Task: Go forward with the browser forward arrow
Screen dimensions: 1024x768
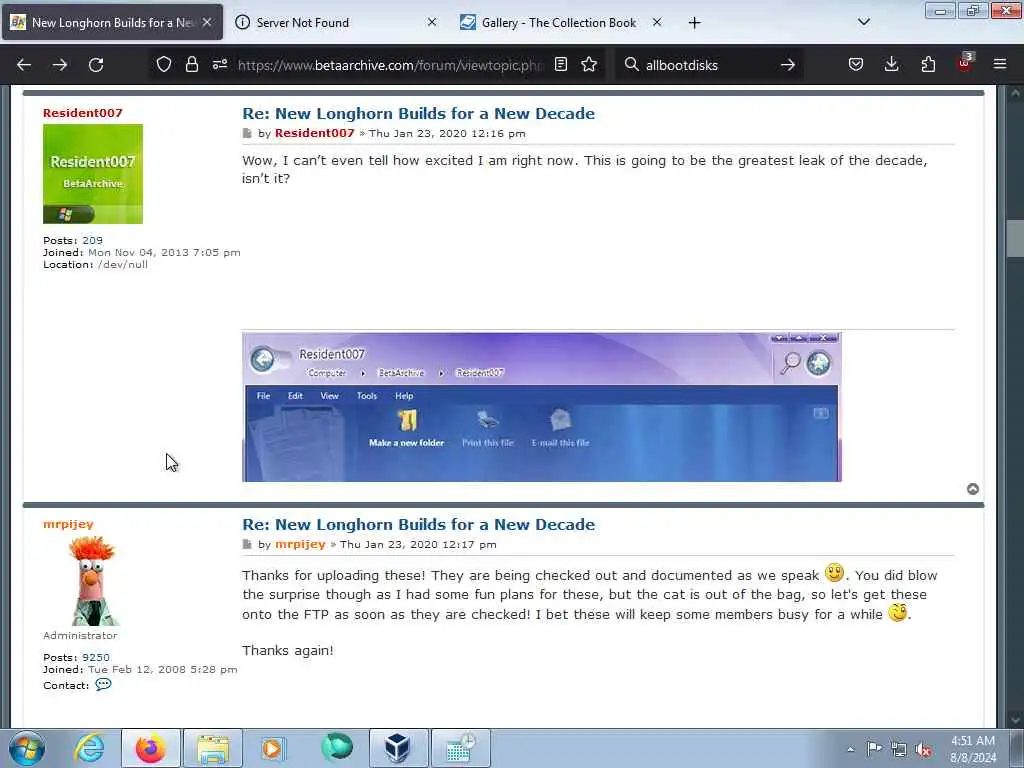Action: [x=60, y=65]
